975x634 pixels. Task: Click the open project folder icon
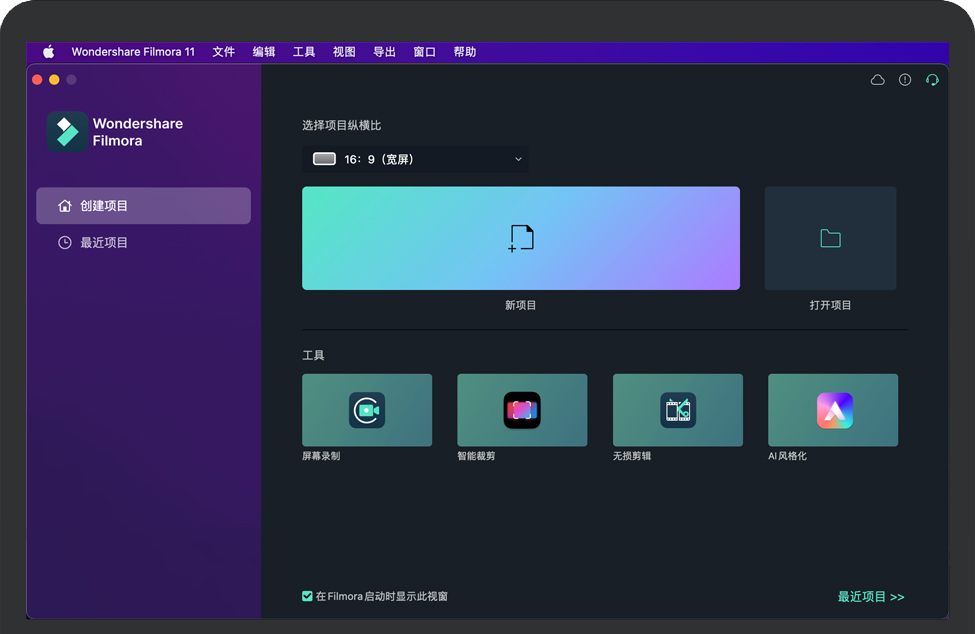point(831,238)
